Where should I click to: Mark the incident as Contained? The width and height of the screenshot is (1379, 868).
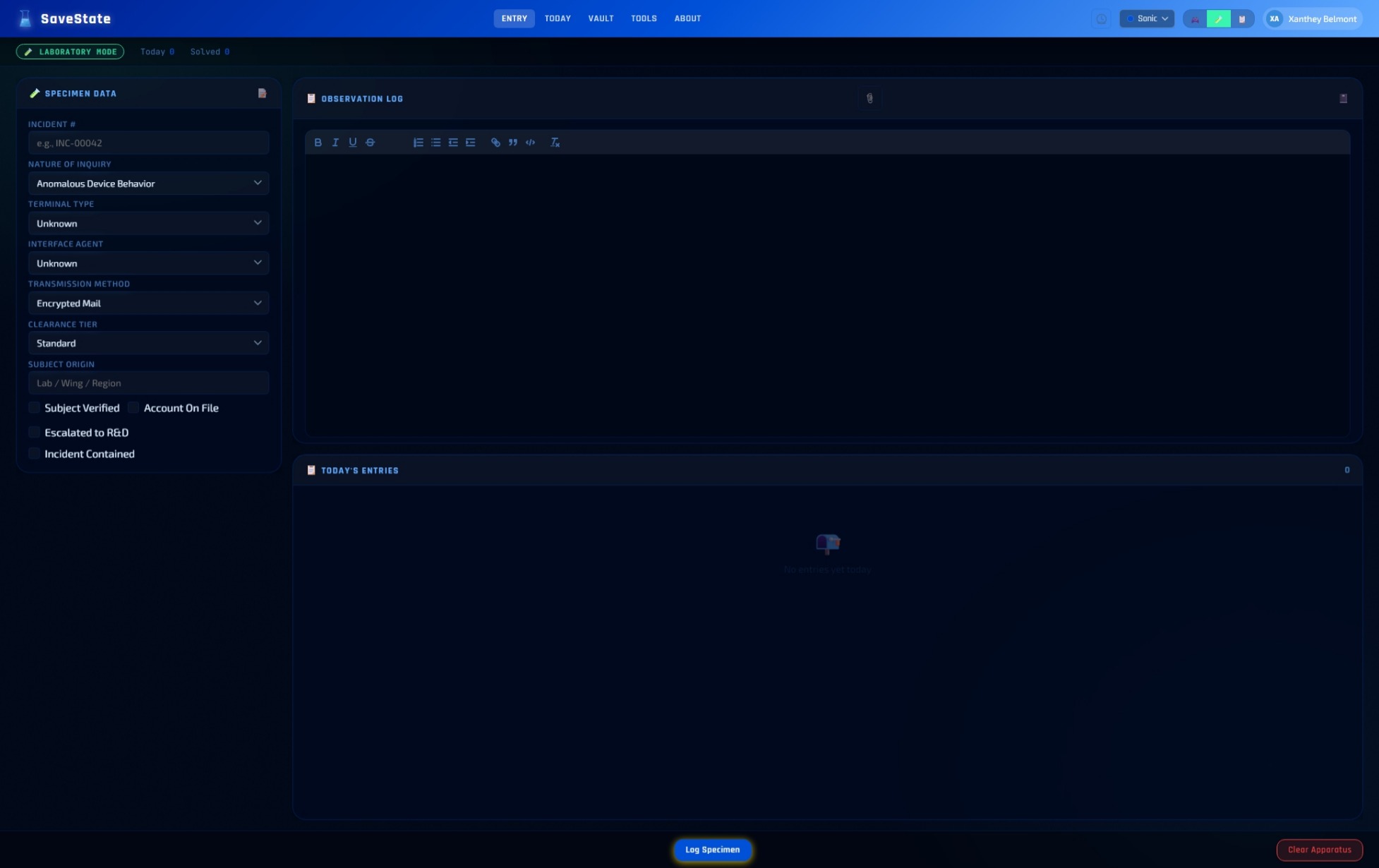coord(35,454)
